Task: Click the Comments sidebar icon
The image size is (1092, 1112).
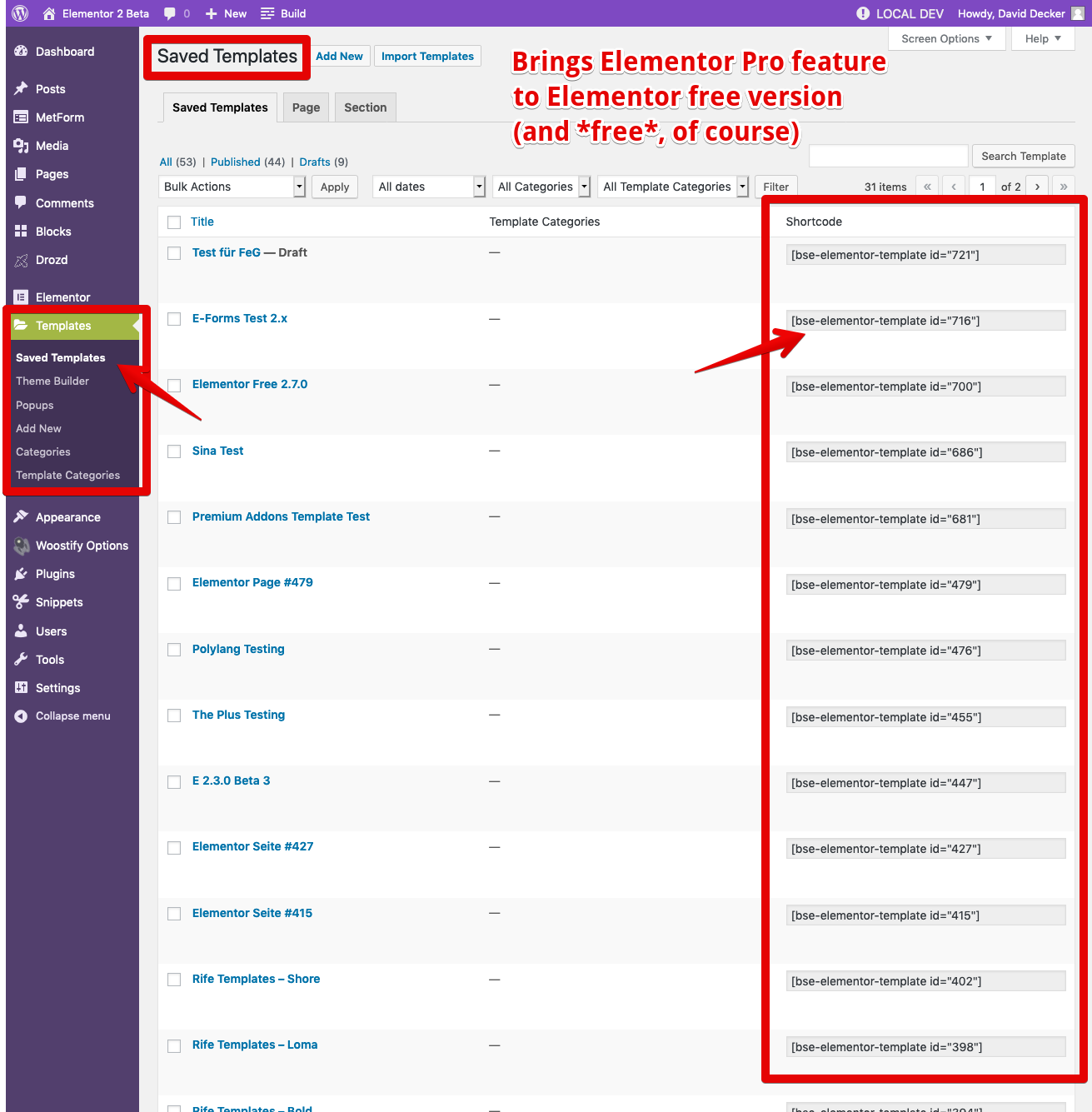Action: tap(21, 202)
